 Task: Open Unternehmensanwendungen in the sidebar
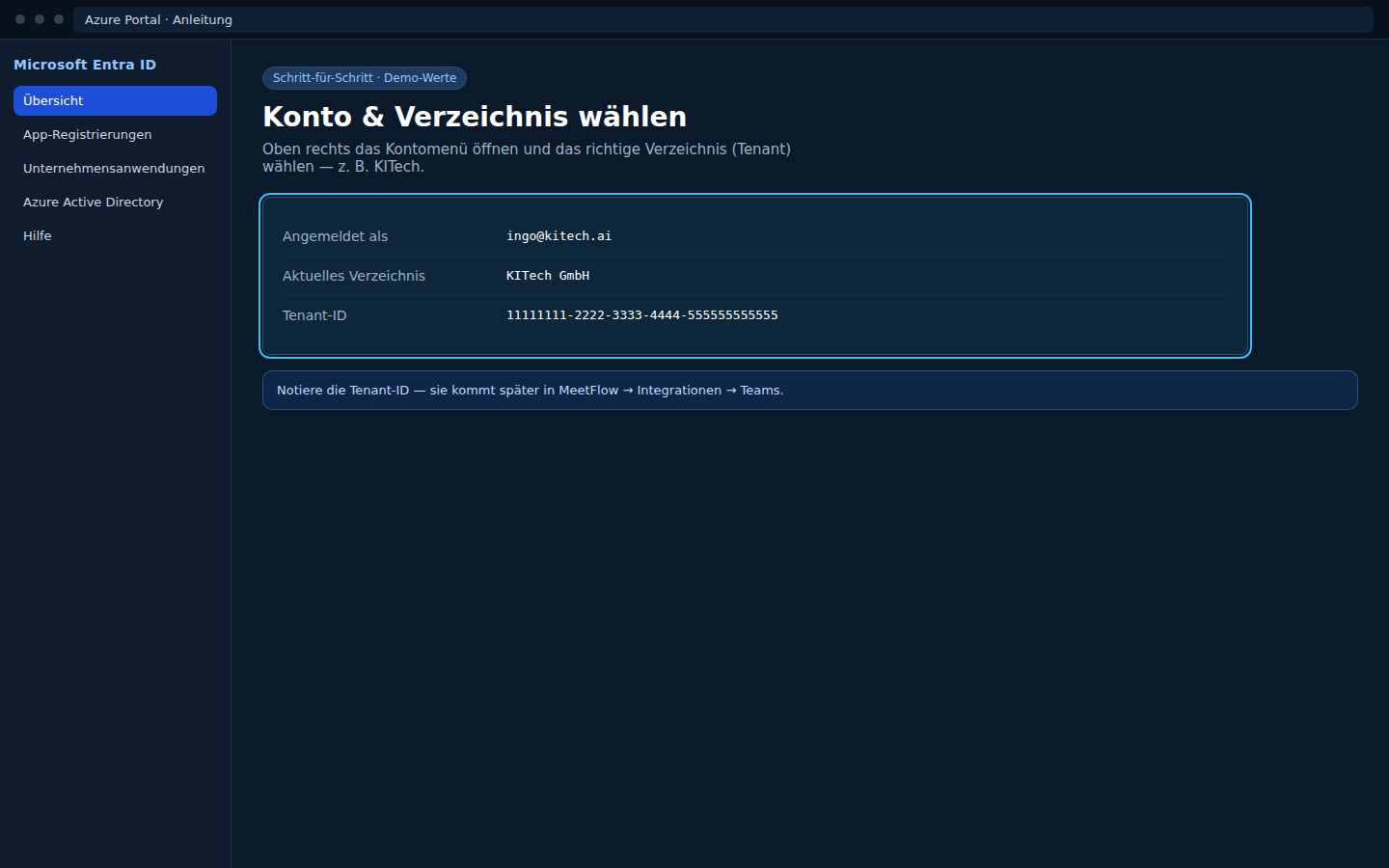pos(115,168)
